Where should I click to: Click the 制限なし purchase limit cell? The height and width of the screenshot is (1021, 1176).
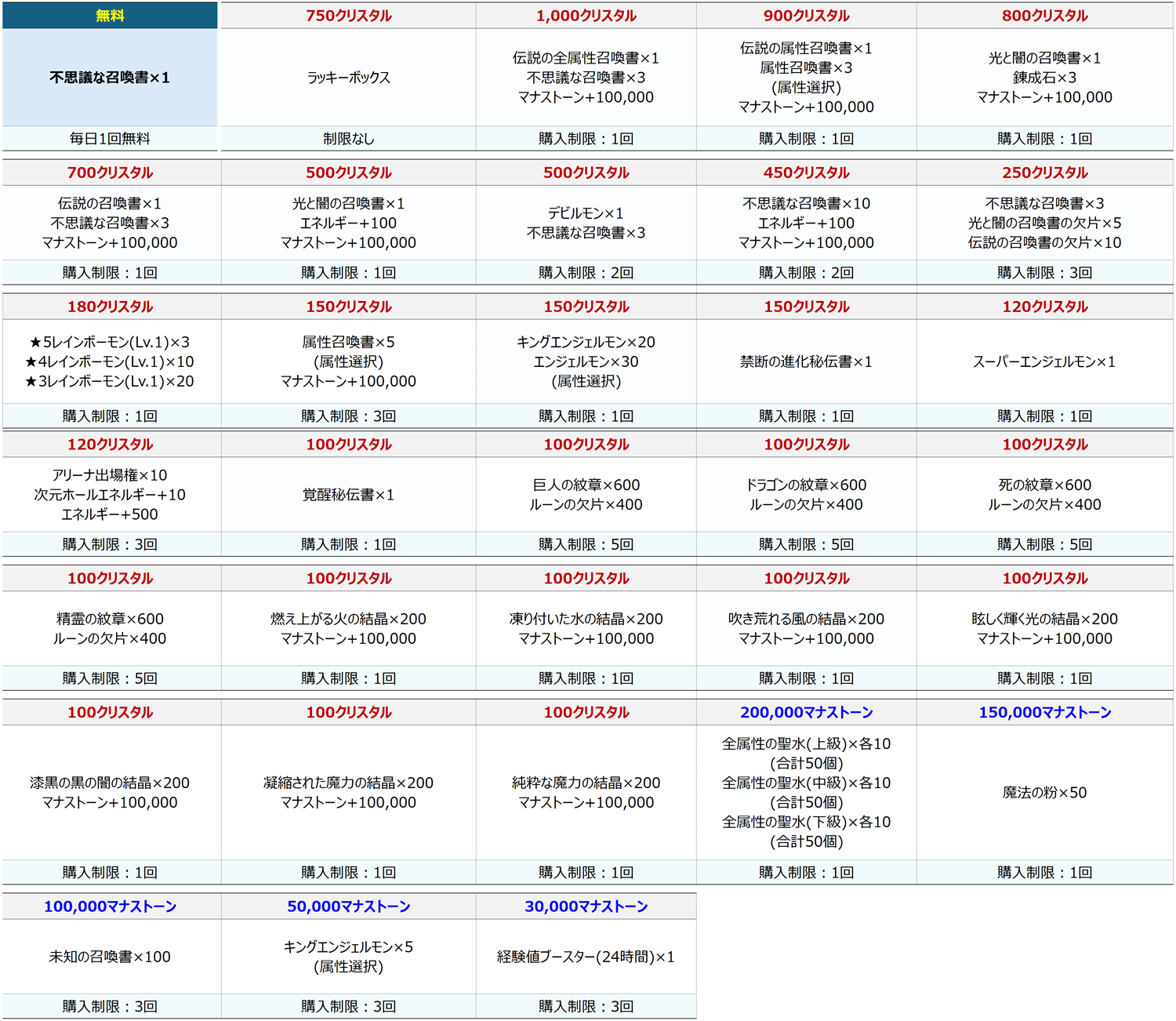click(x=348, y=139)
